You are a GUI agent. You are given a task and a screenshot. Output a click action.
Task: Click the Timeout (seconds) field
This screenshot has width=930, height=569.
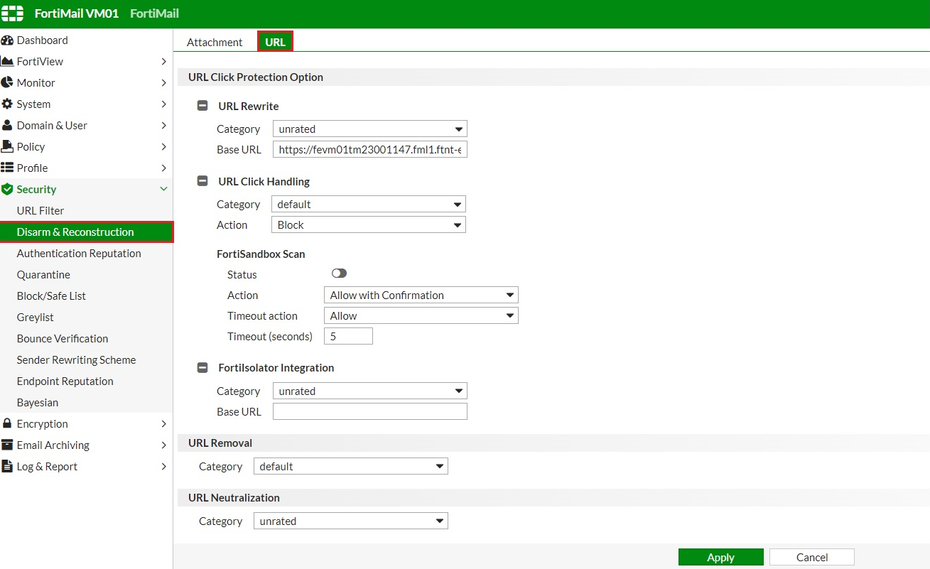[x=348, y=336]
